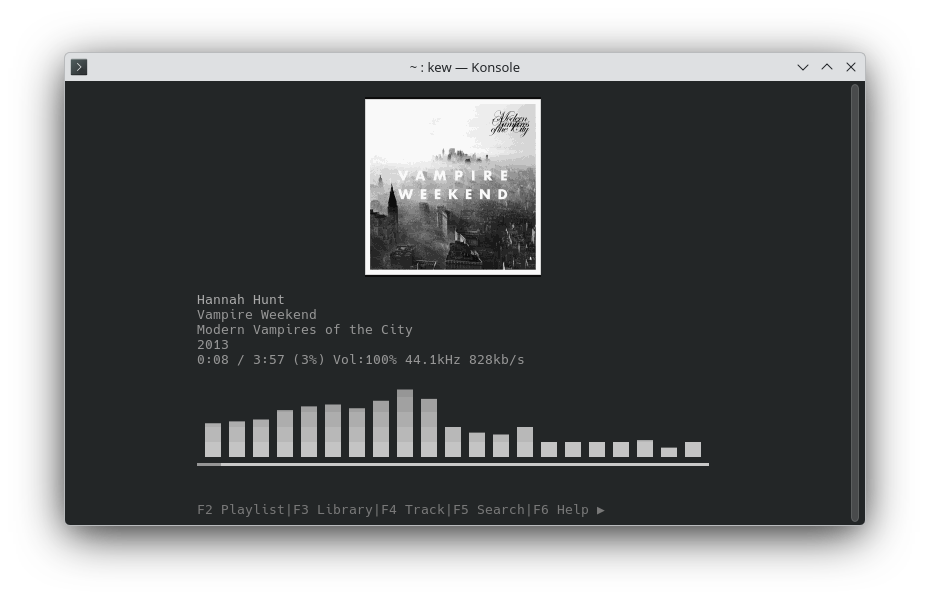Viewport: 930px width, 602px height.
Task: Show the F6 Help view
Action: [560, 510]
